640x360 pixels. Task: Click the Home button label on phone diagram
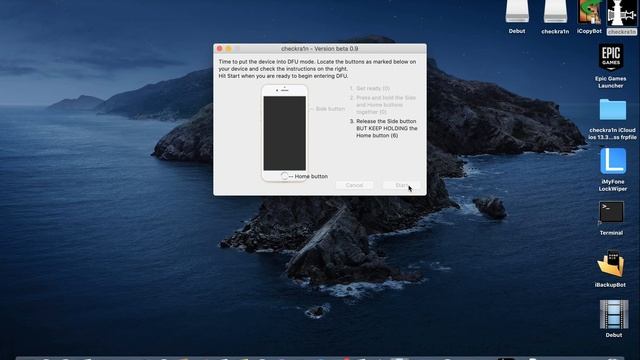[x=311, y=176]
